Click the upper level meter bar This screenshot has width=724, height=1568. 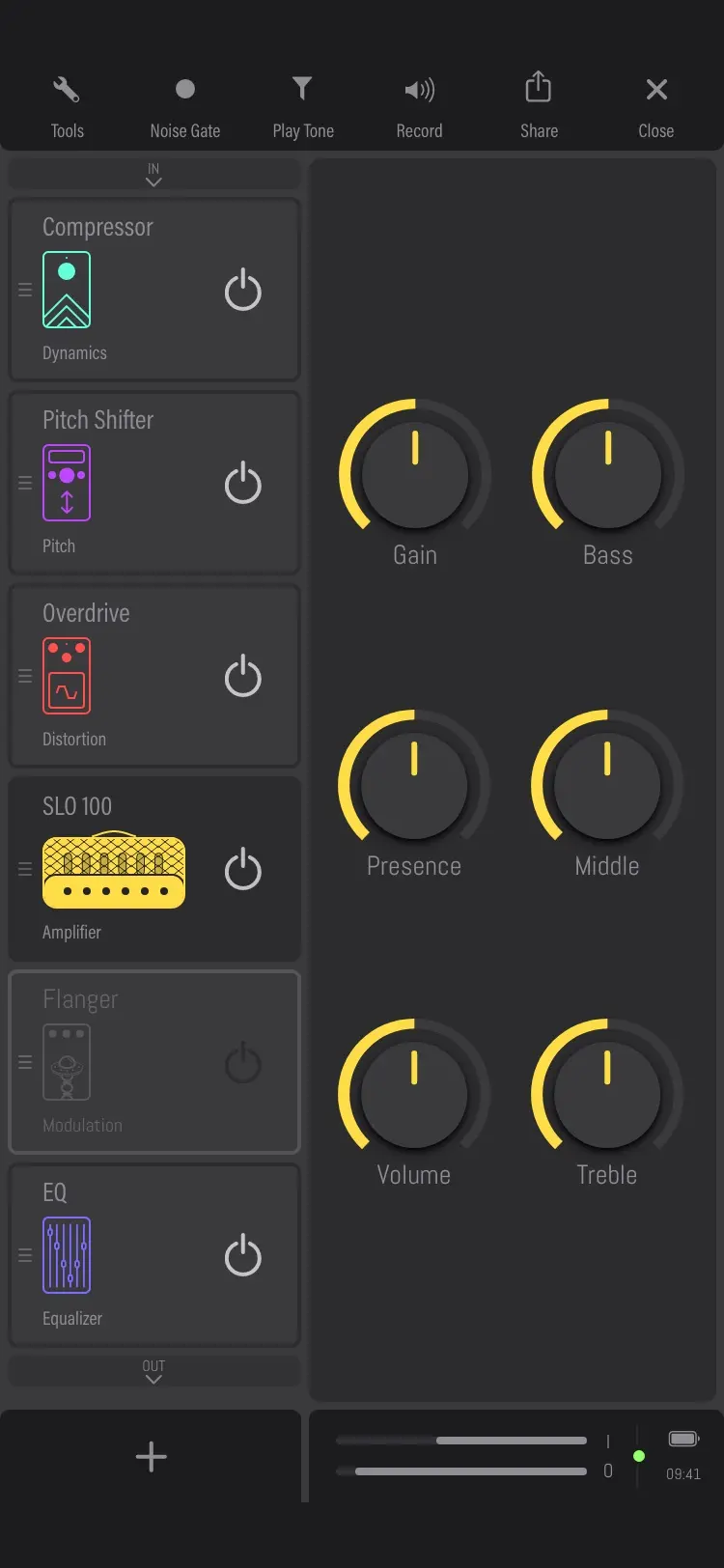coord(461,1441)
